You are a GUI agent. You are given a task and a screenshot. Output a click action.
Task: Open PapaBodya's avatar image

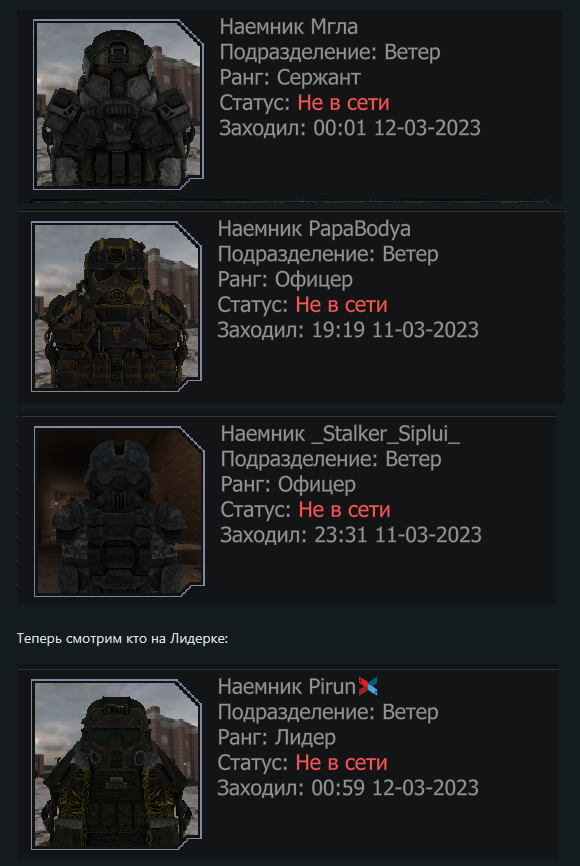coord(116,307)
